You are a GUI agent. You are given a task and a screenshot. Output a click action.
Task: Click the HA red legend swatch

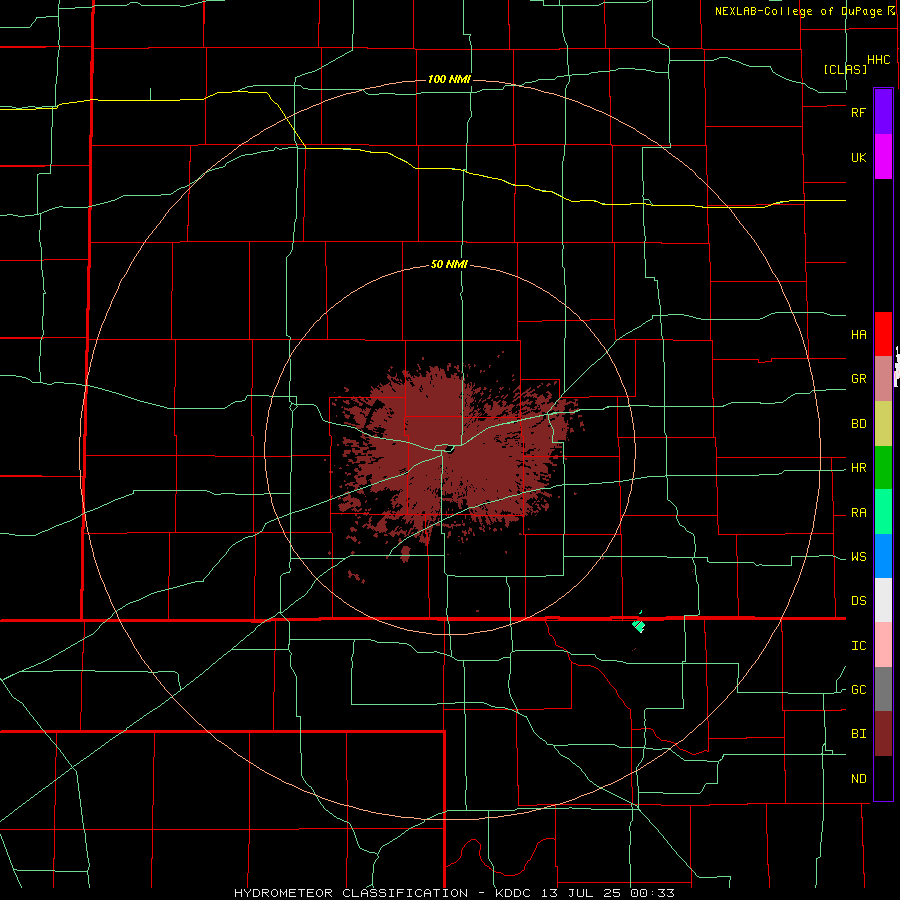[x=883, y=334]
